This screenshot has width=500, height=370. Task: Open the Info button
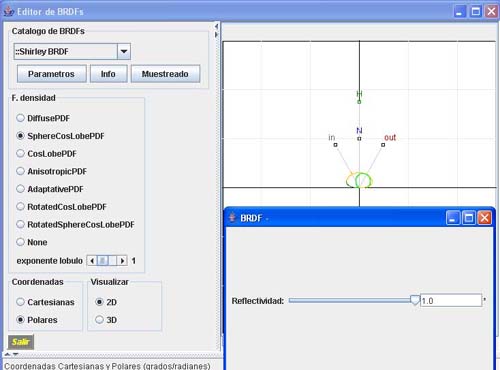point(108,74)
